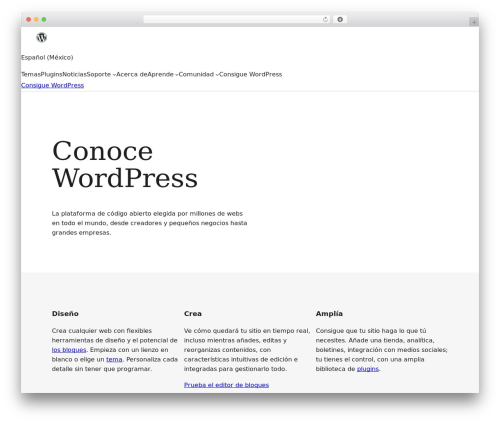
Task: Click the red close window button
Action: click(x=29, y=20)
